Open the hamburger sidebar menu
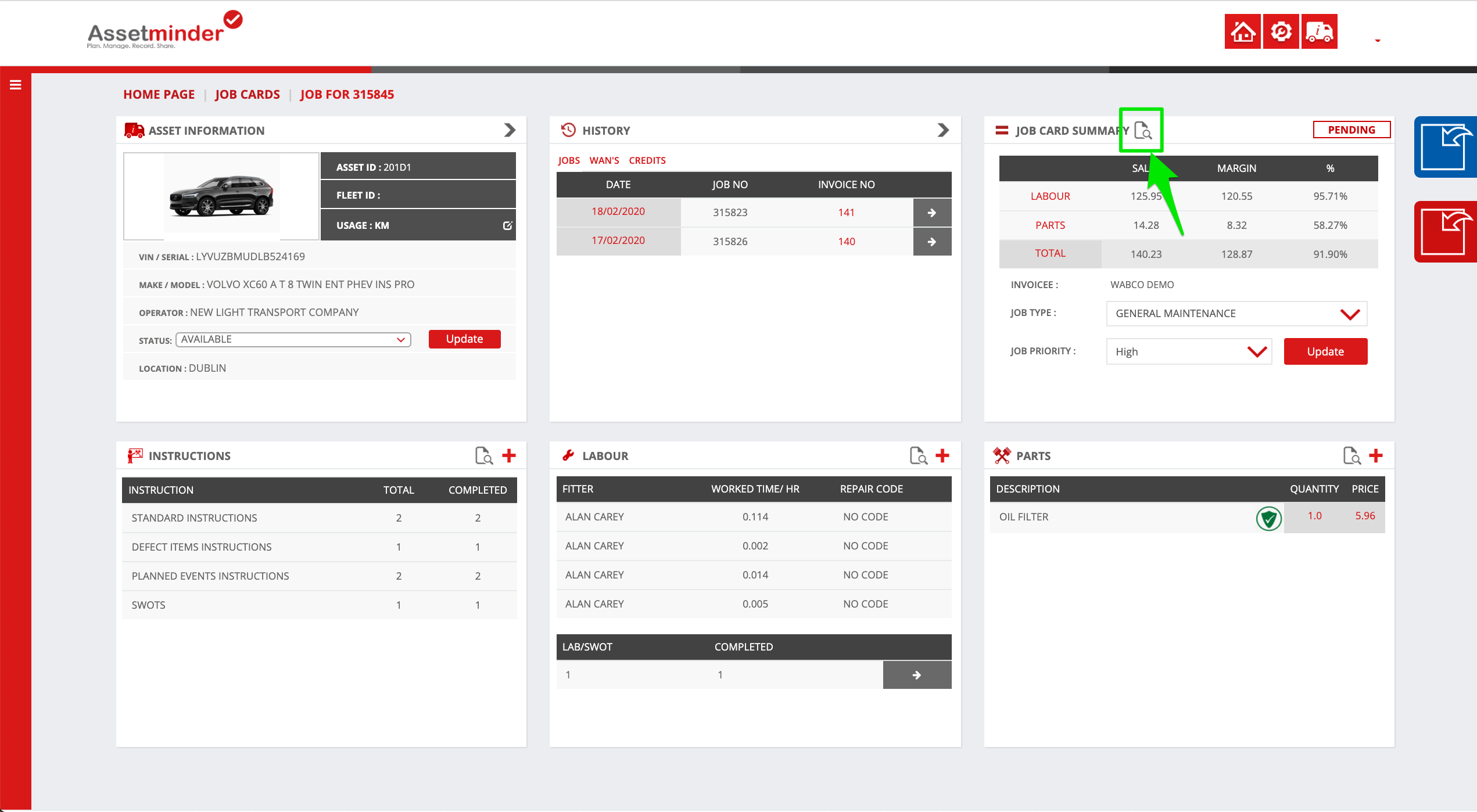Screen dimensions: 1477x812 pos(16,85)
